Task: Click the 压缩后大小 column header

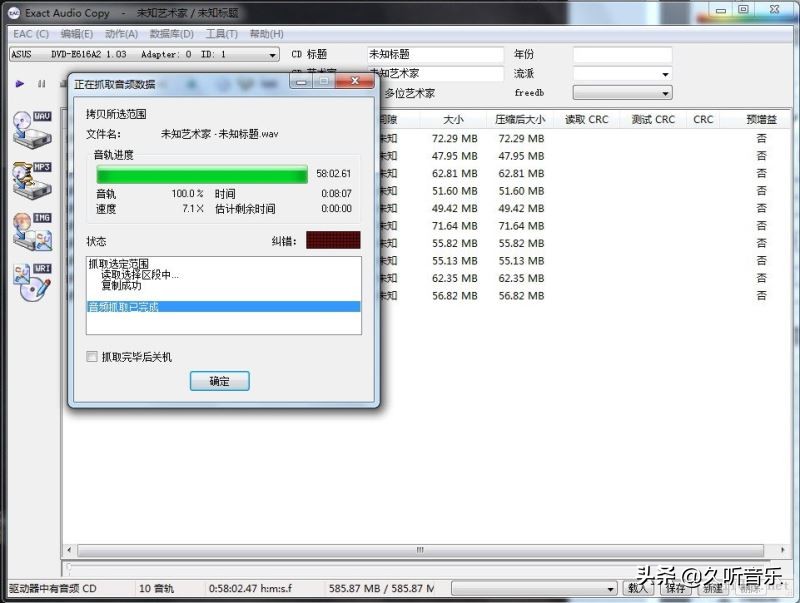Action: (519, 119)
